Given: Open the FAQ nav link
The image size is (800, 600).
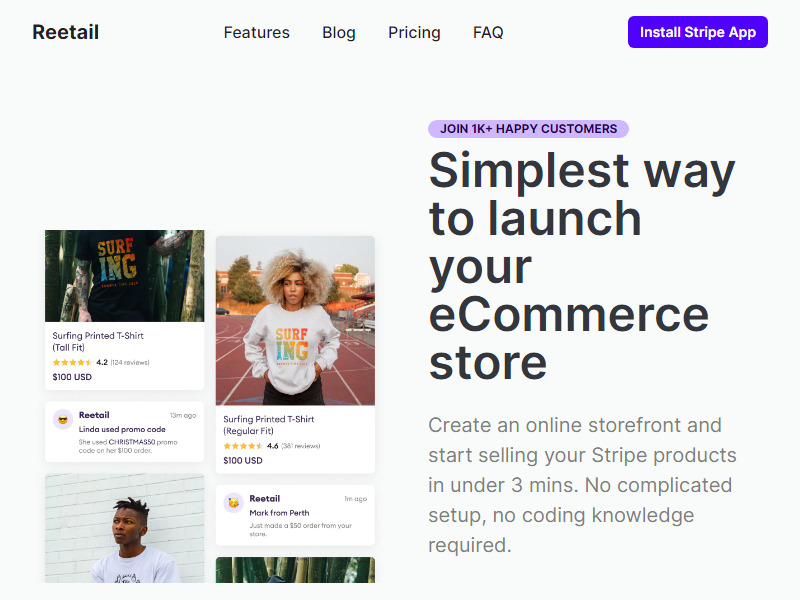Looking at the screenshot, I should tap(488, 33).
